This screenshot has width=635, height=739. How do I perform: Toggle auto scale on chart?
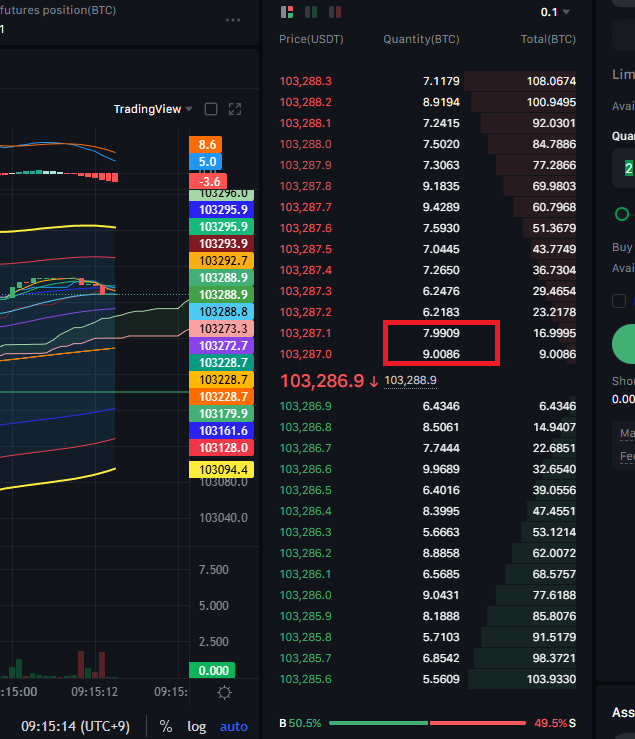(234, 726)
